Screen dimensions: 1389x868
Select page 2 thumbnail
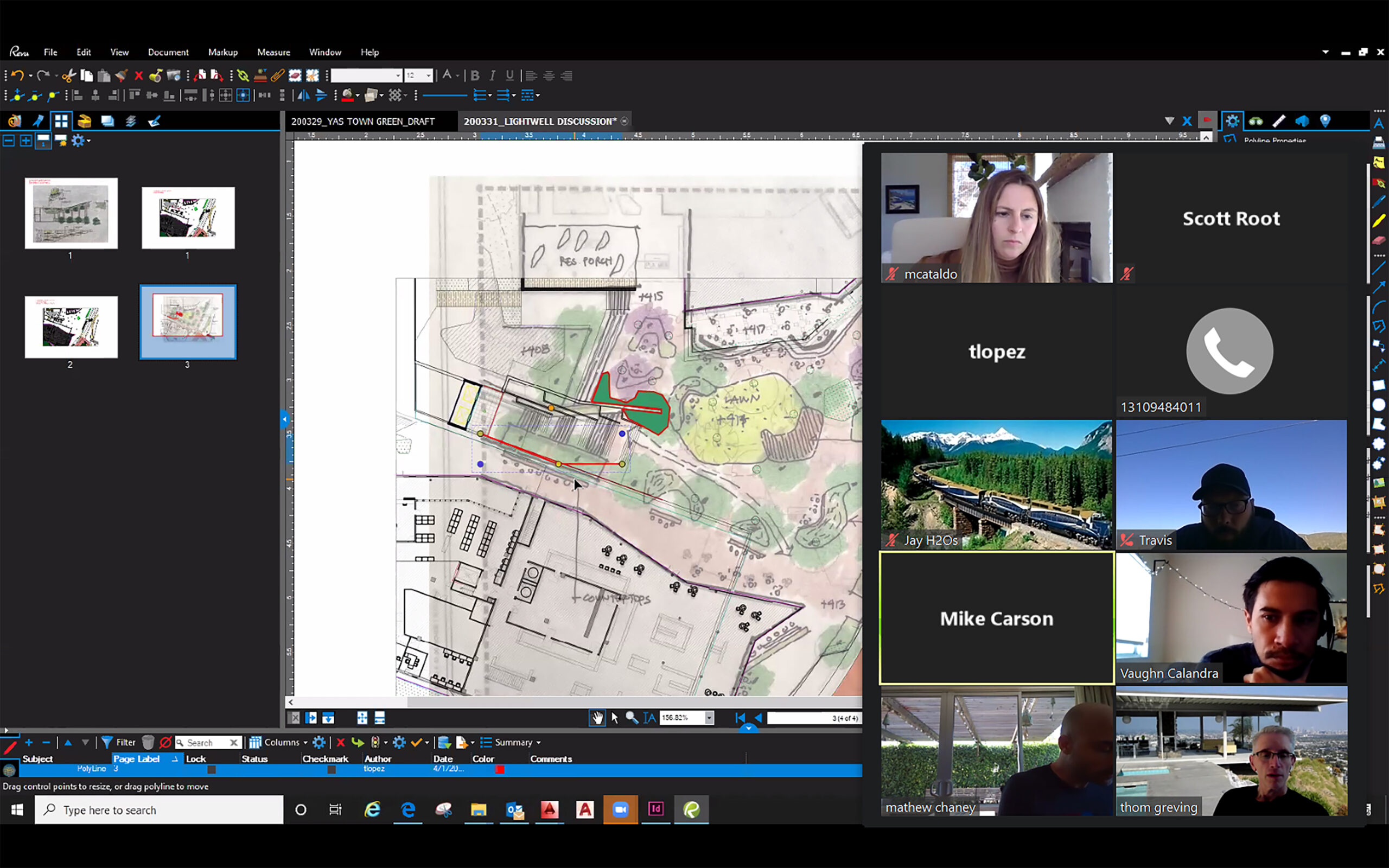pos(71,327)
